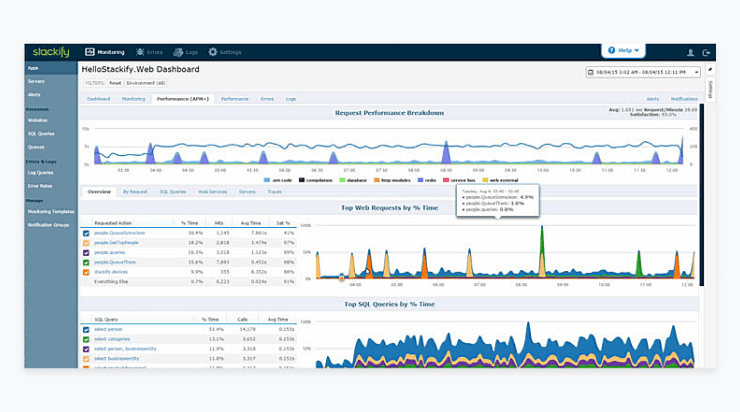The height and width of the screenshot is (412, 740).
Task: Uncheck people.QueueThem request checkbox
Action: coord(86,262)
